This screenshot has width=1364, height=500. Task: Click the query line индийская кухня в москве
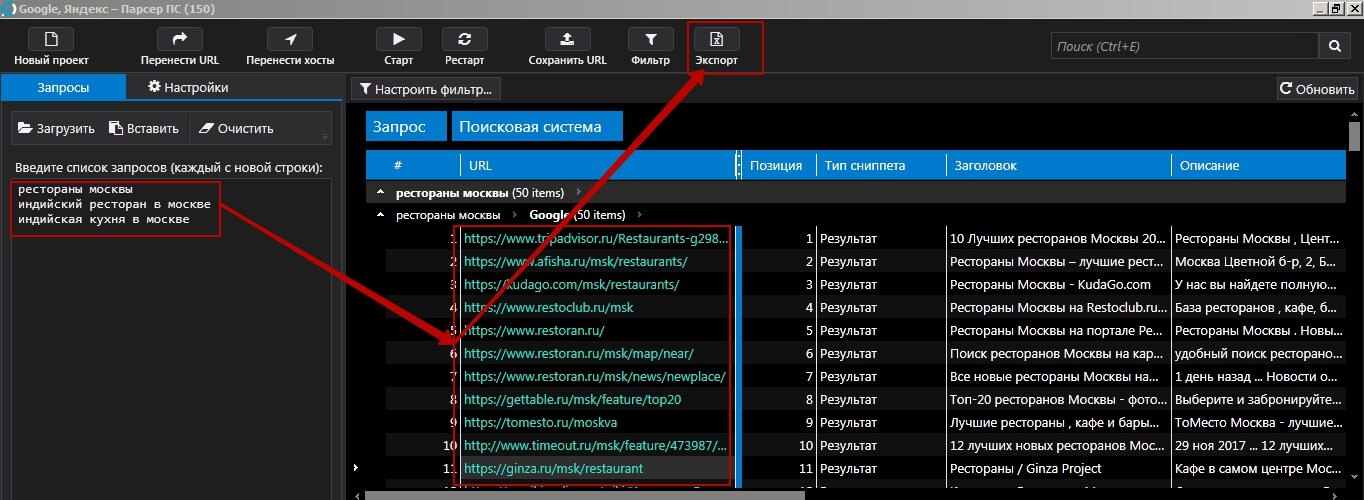tap(103, 219)
